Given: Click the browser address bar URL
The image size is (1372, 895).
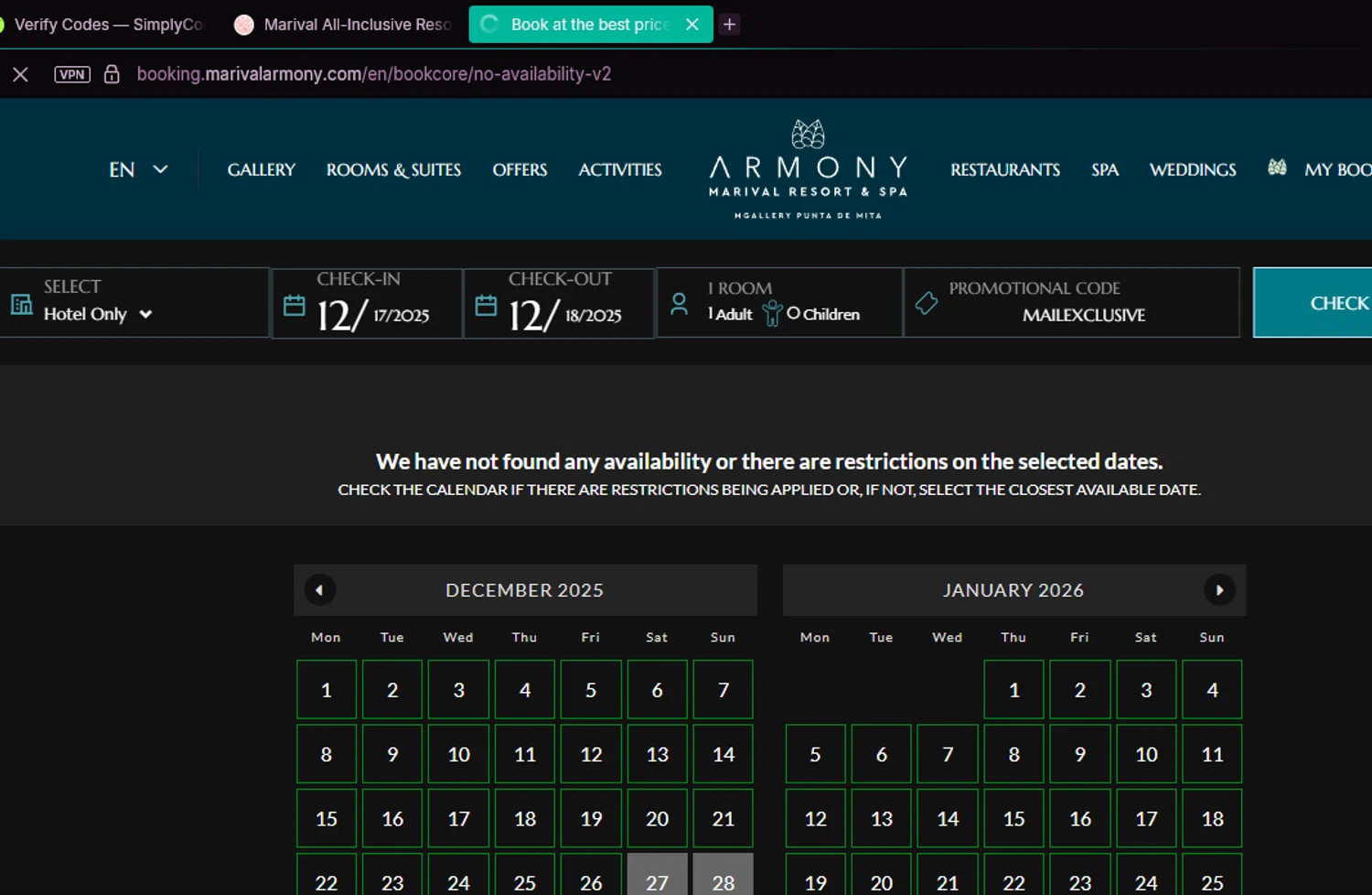Looking at the screenshot, I should pos(374,74).
